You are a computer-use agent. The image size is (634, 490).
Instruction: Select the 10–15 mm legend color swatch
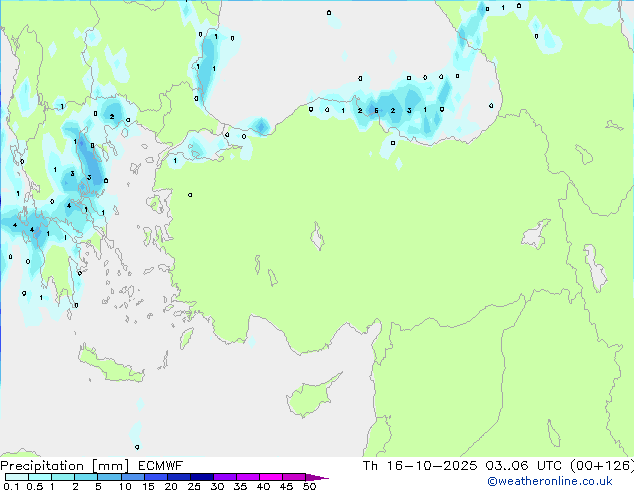click(x=132, y=477)
